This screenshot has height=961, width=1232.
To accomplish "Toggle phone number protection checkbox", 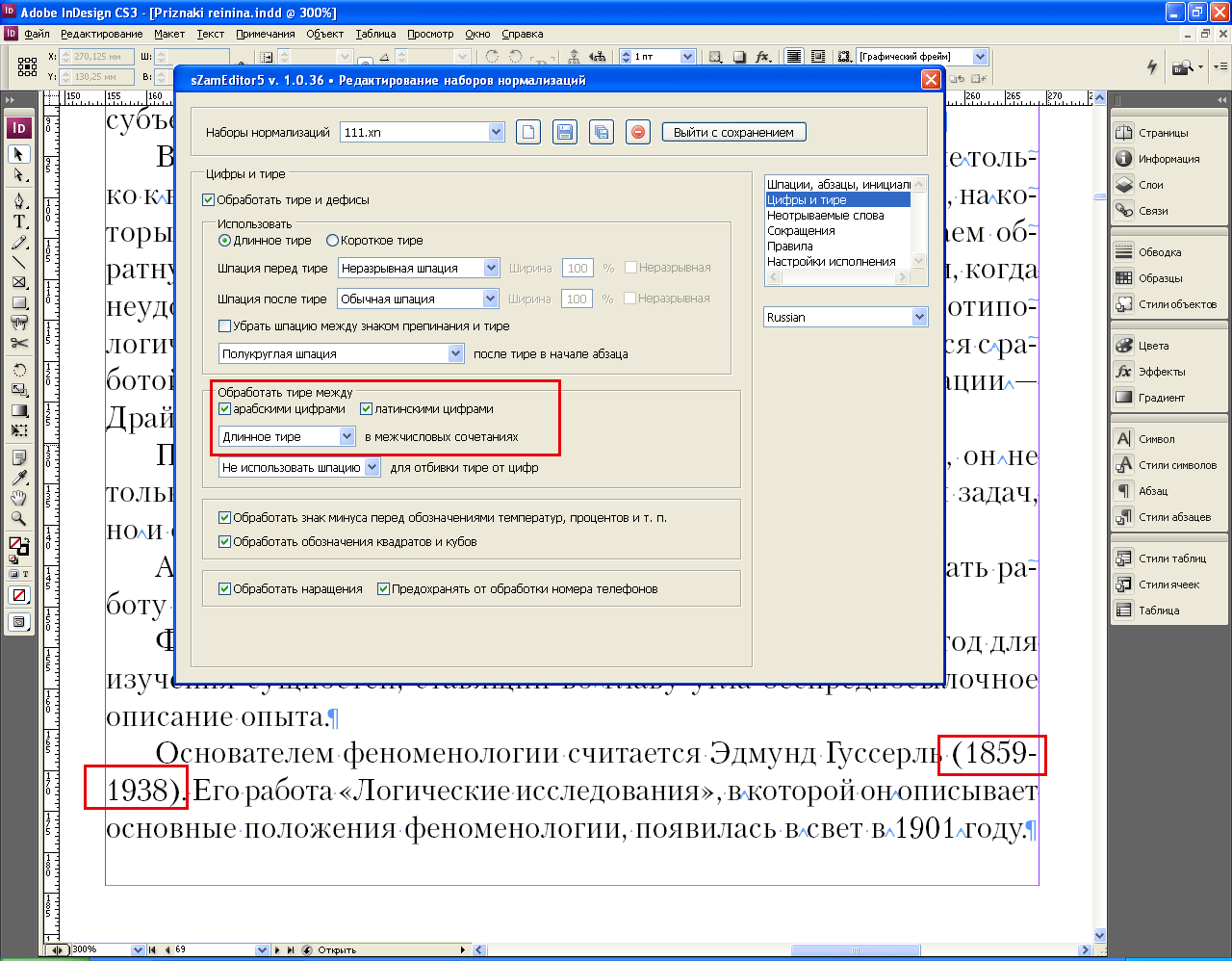I will point(383,589).
